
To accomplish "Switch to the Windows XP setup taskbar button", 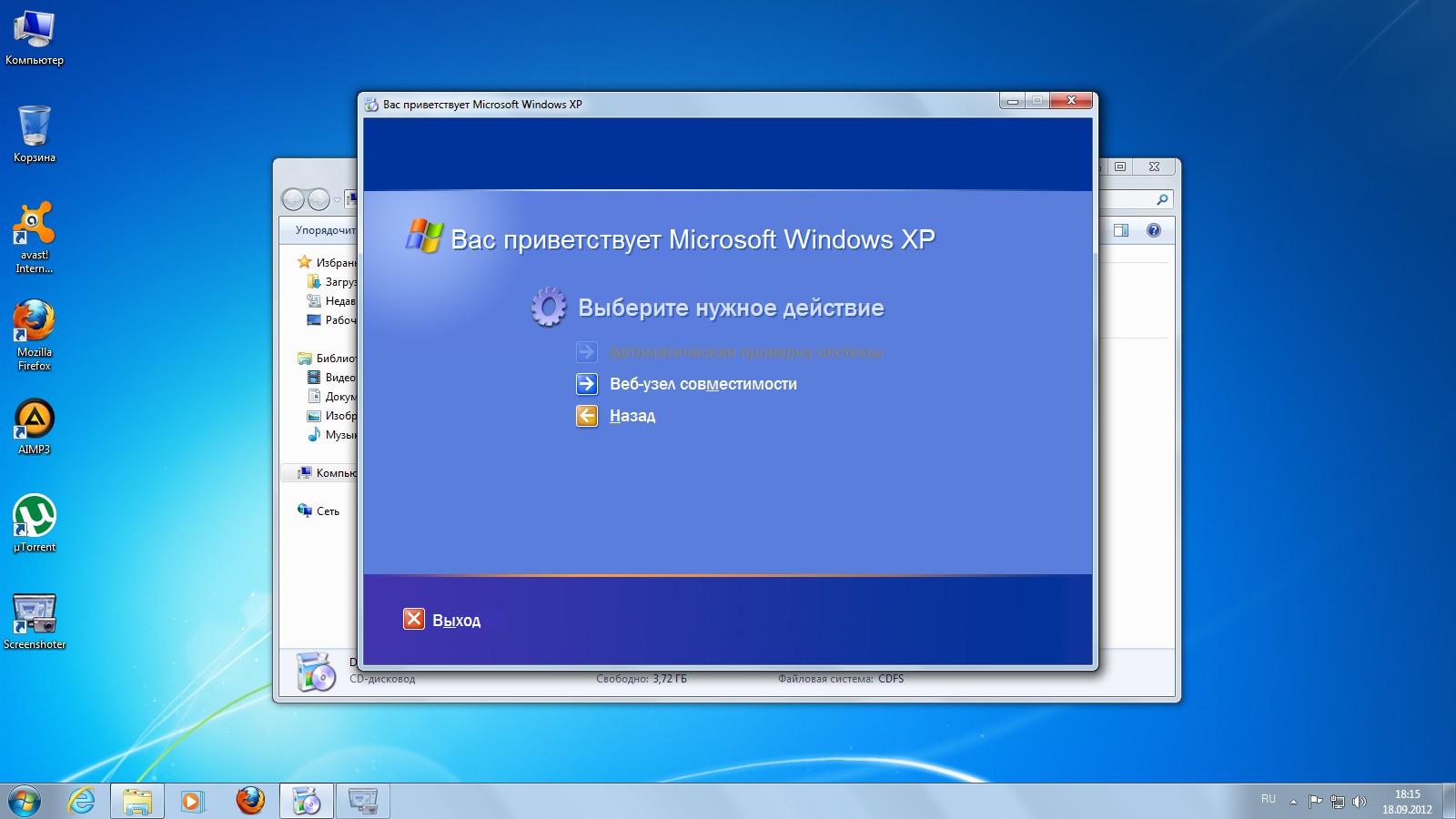I will [307, 801].
